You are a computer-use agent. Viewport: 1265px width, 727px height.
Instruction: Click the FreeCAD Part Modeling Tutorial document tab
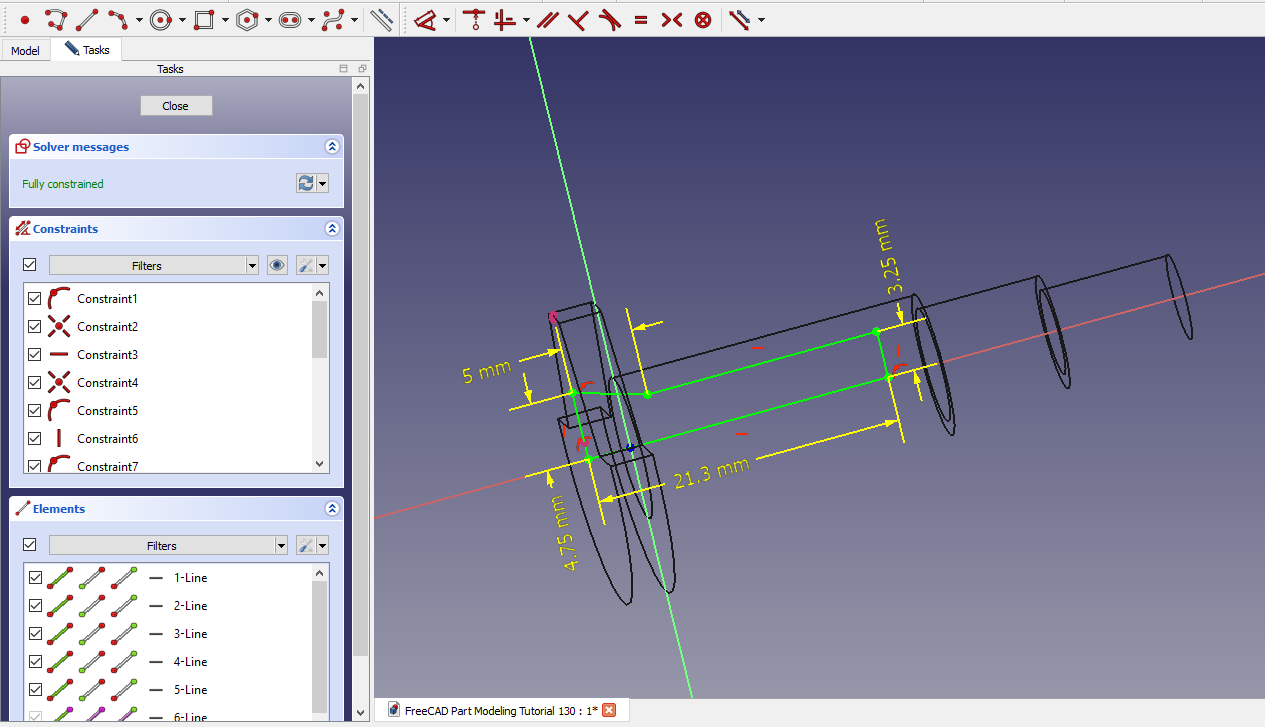pos(500,711)
